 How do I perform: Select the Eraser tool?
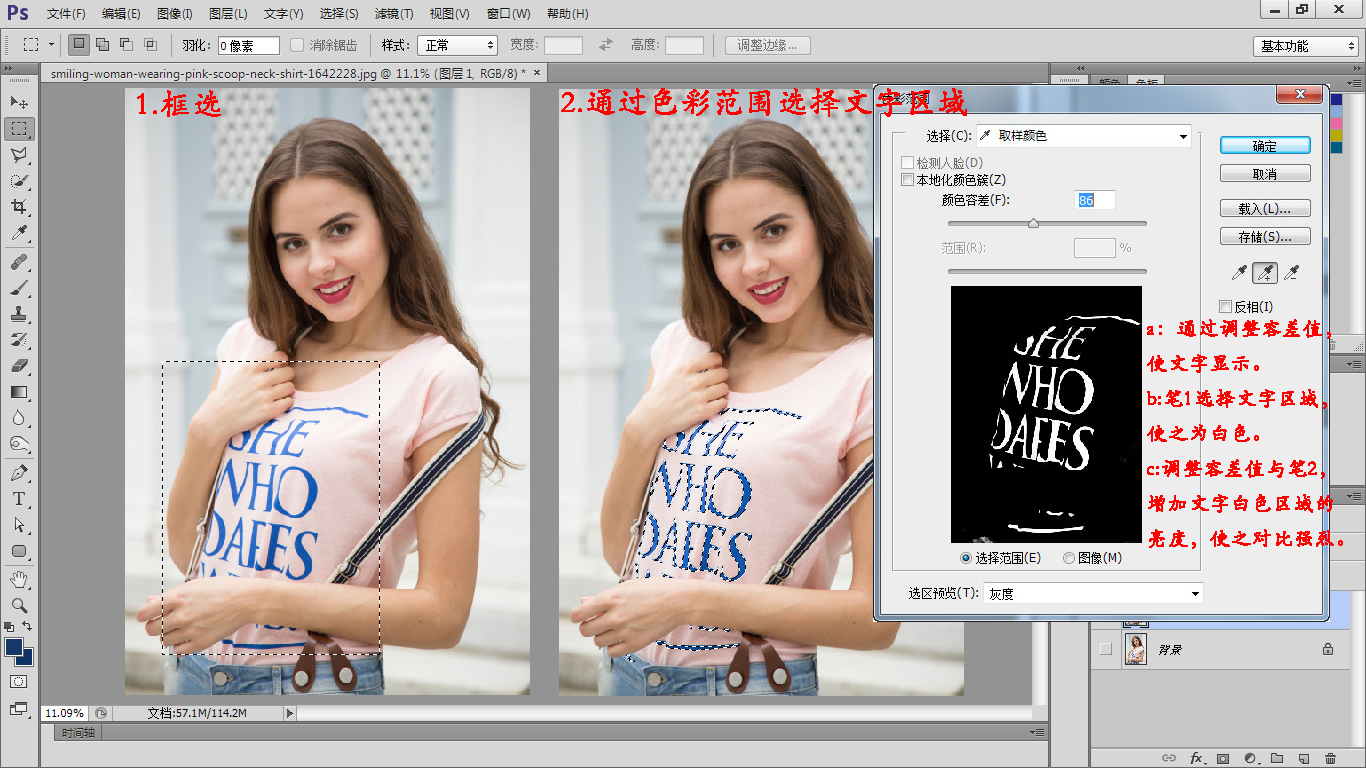pos(19,366)
